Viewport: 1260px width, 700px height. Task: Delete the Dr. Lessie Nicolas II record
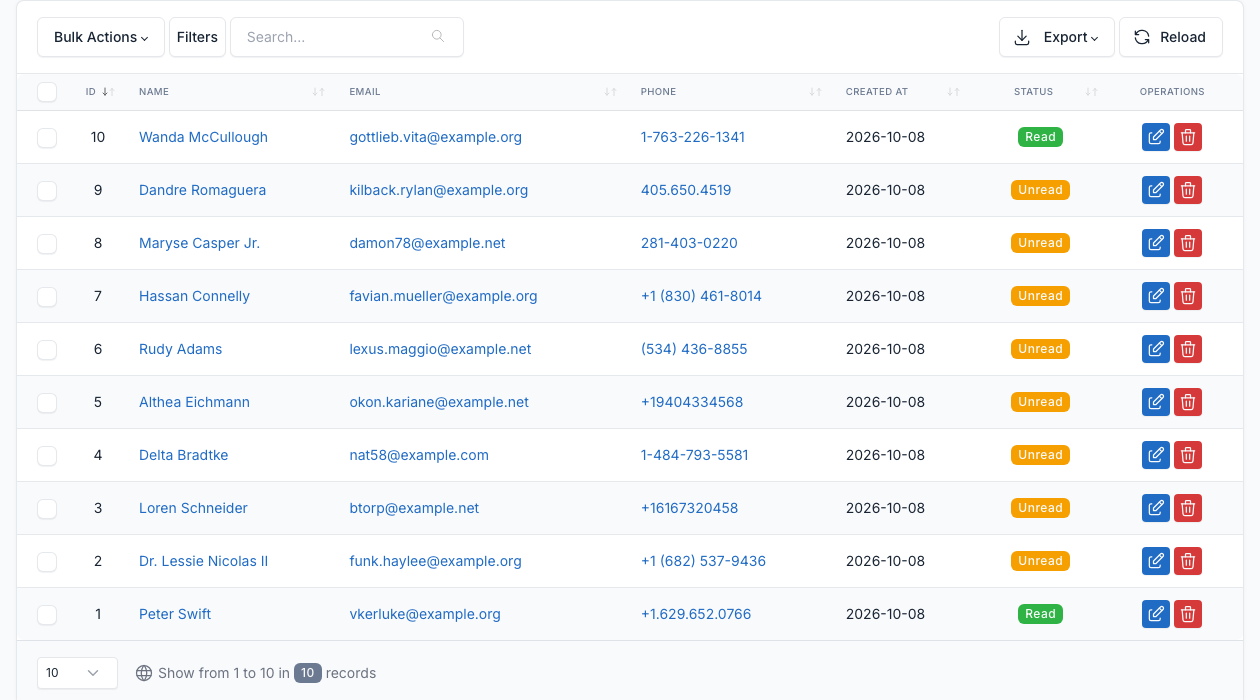pos(1188,561)
